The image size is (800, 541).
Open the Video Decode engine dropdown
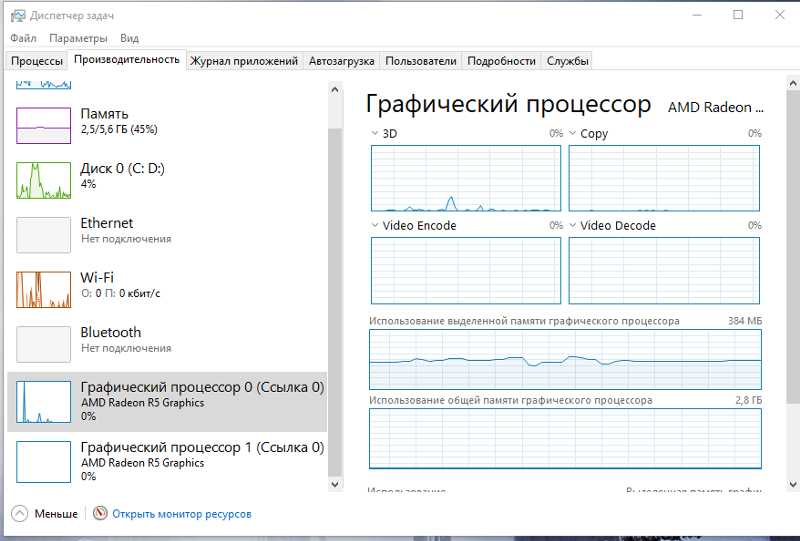coord(573,225)
